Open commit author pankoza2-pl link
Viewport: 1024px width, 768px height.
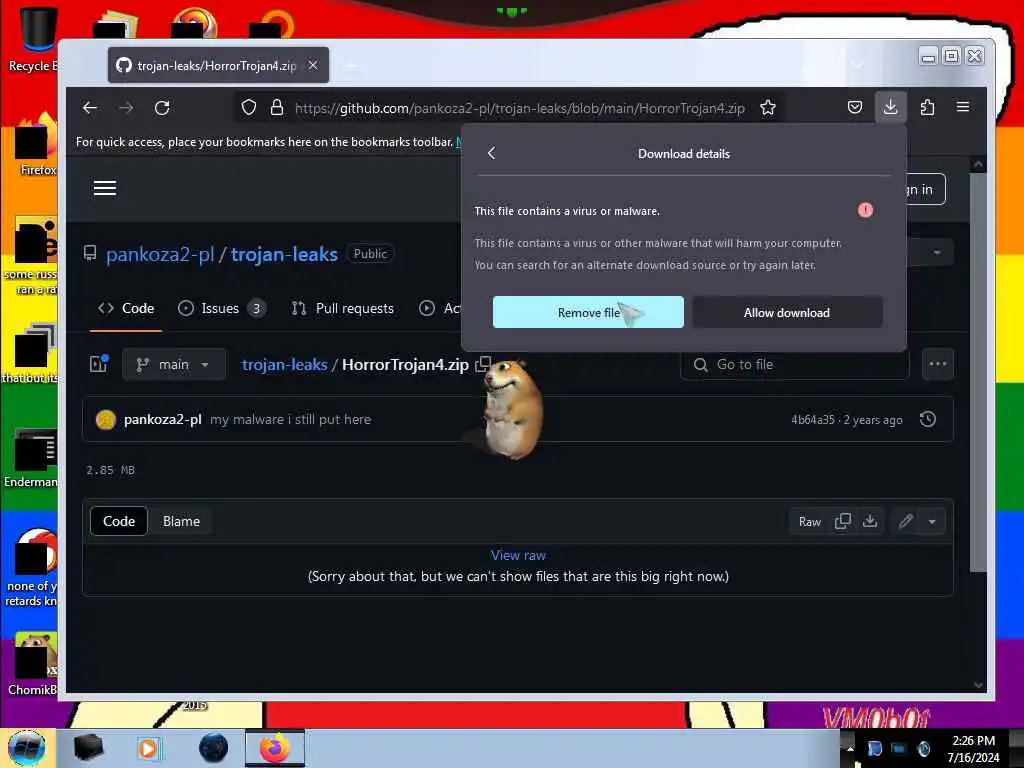pos(163,419)
